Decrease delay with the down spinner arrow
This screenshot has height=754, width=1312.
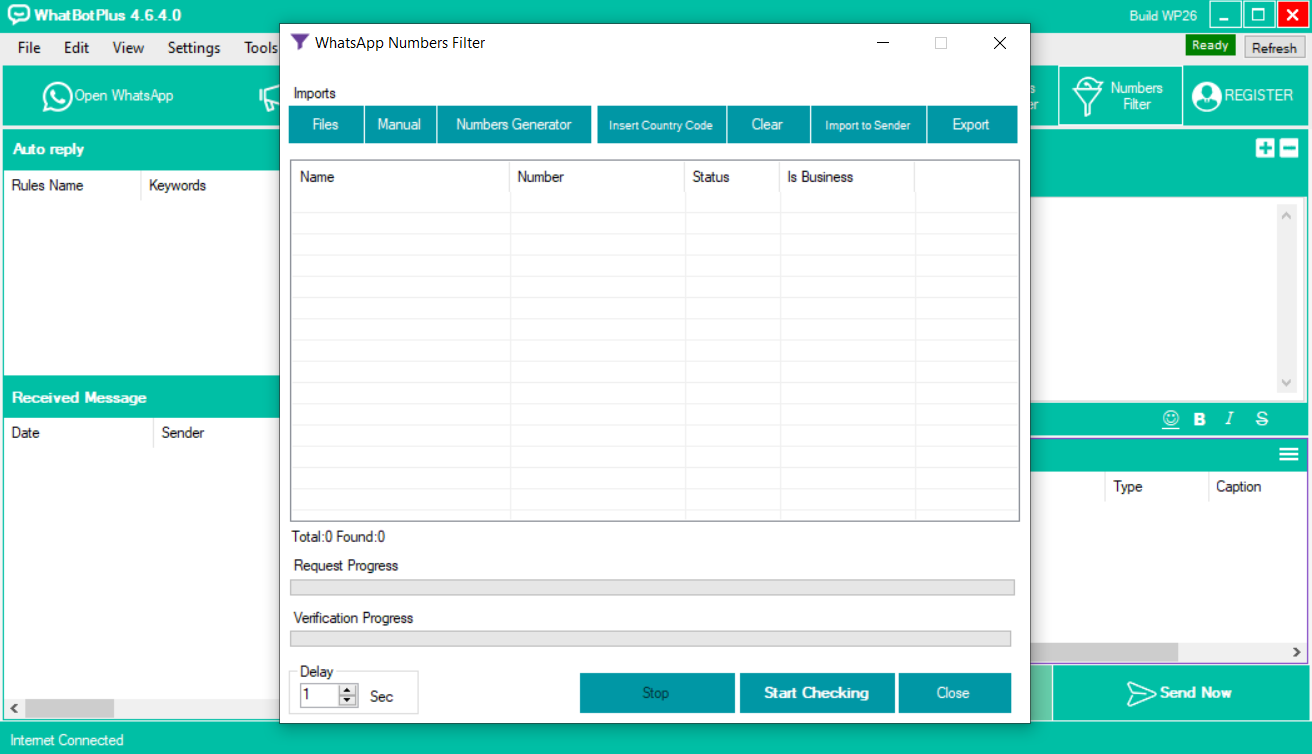[x=347, y=700]
